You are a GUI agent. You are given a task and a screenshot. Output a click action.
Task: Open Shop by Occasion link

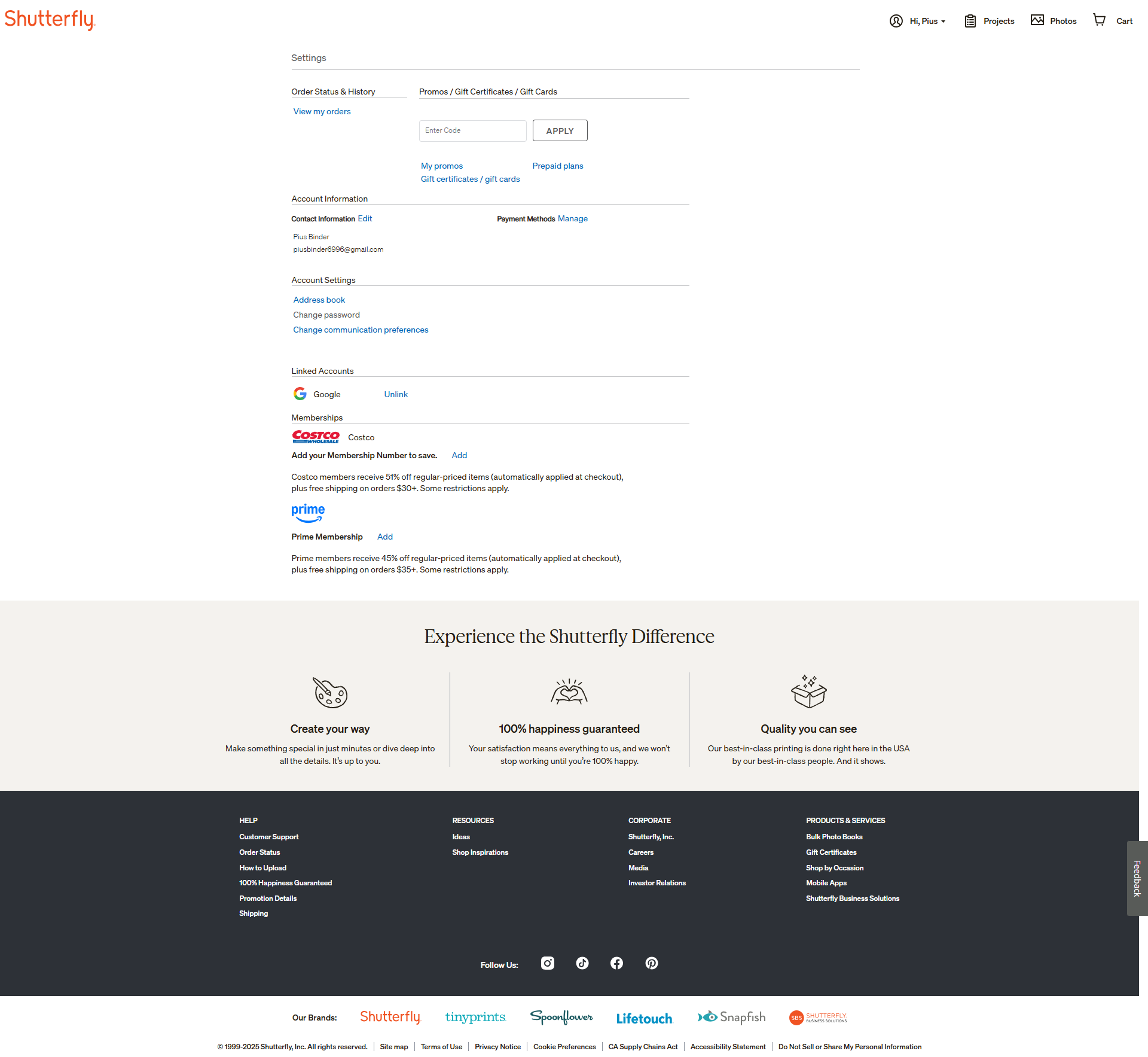(x=835, y=868)
